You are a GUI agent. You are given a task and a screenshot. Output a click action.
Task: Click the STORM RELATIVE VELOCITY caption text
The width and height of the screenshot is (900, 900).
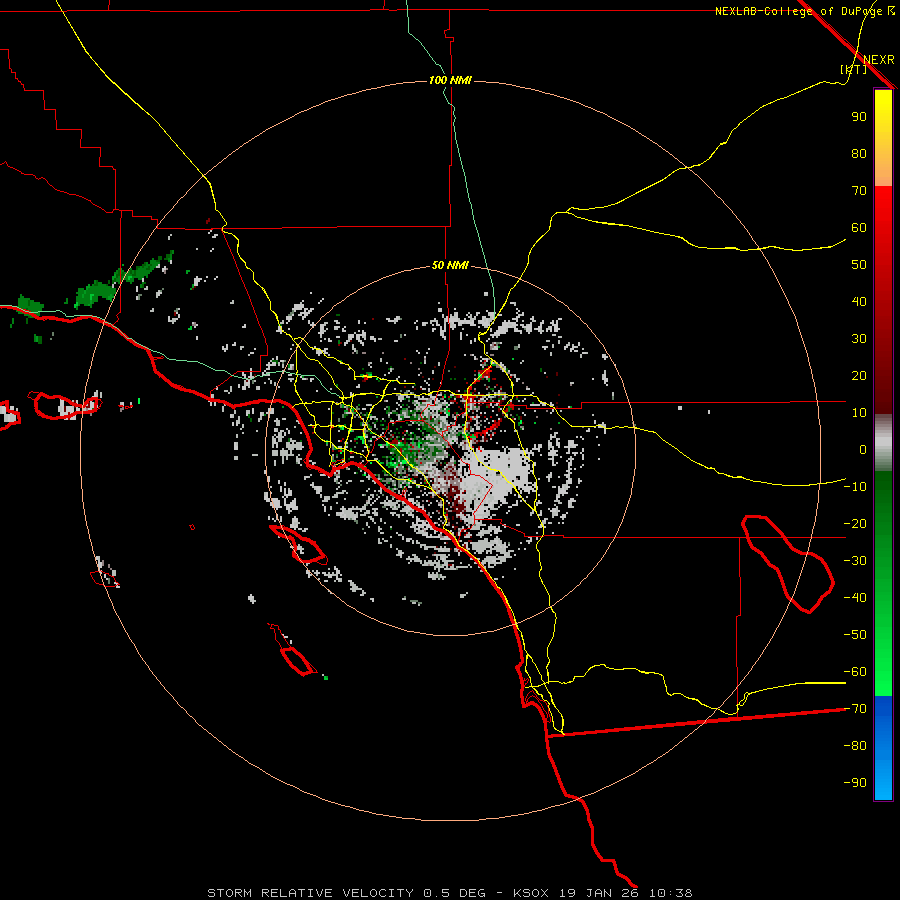(x=310, y=893)
